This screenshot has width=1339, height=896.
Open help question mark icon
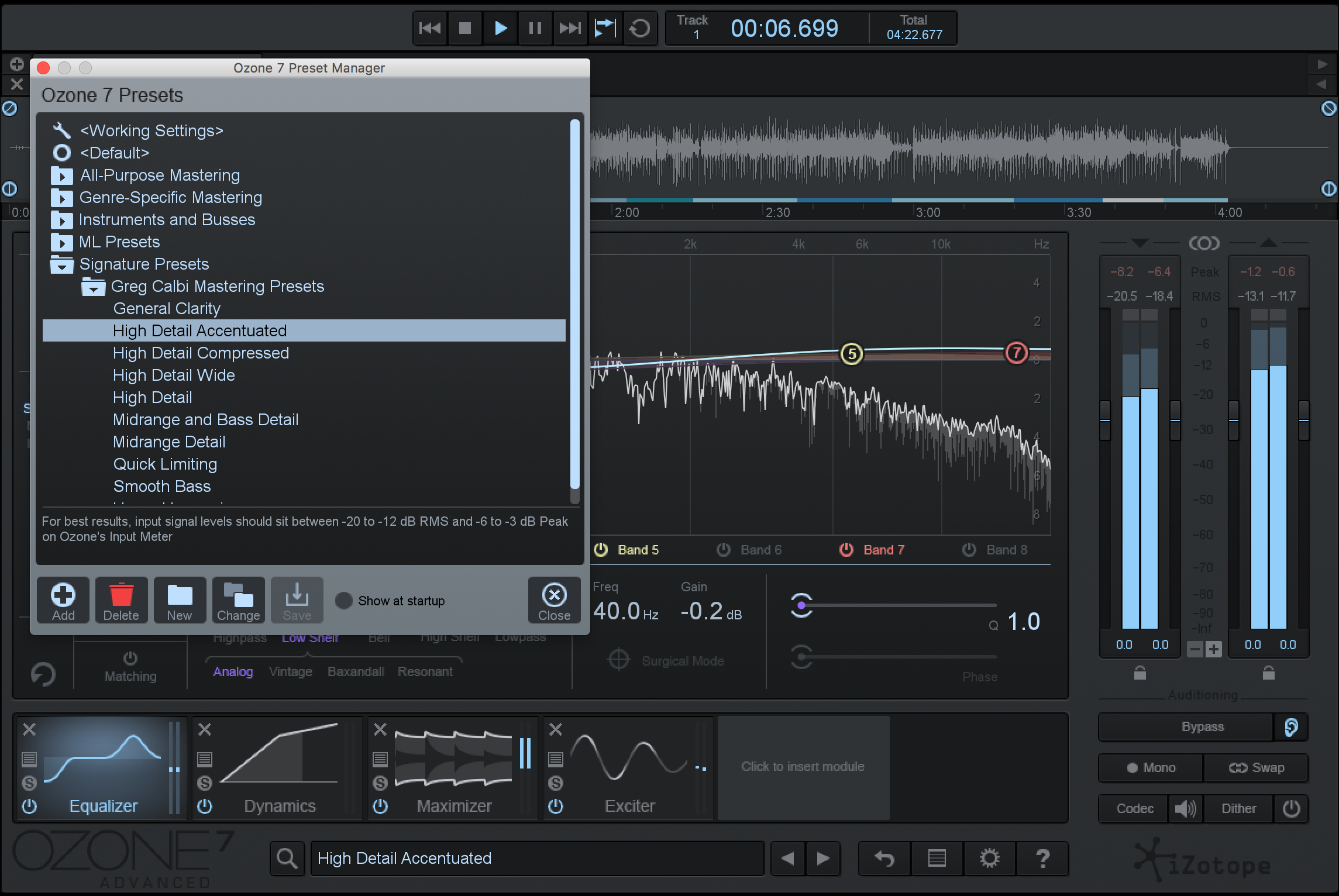[x=1042, y=859]
